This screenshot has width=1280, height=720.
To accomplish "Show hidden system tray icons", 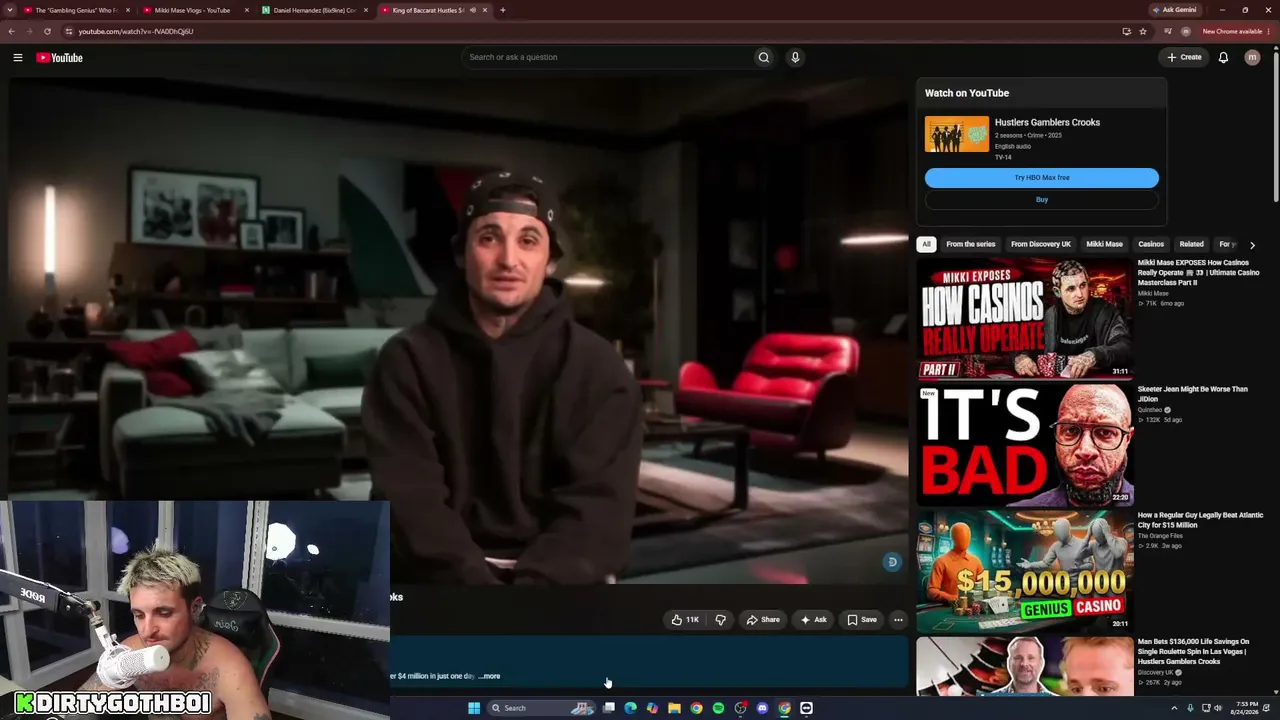I will [1174, 708].
